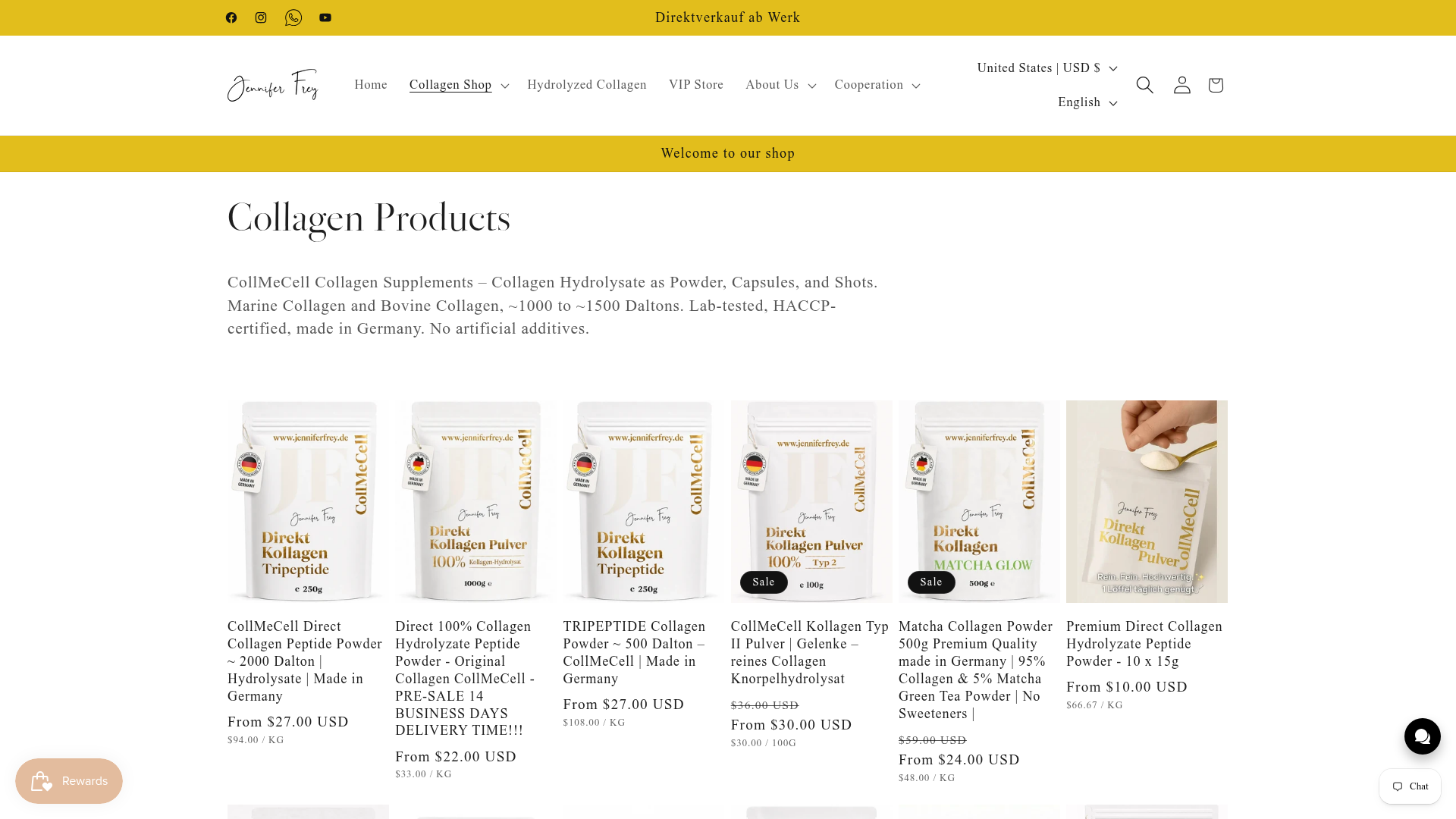Open the Instagram social link

point(261,17)
